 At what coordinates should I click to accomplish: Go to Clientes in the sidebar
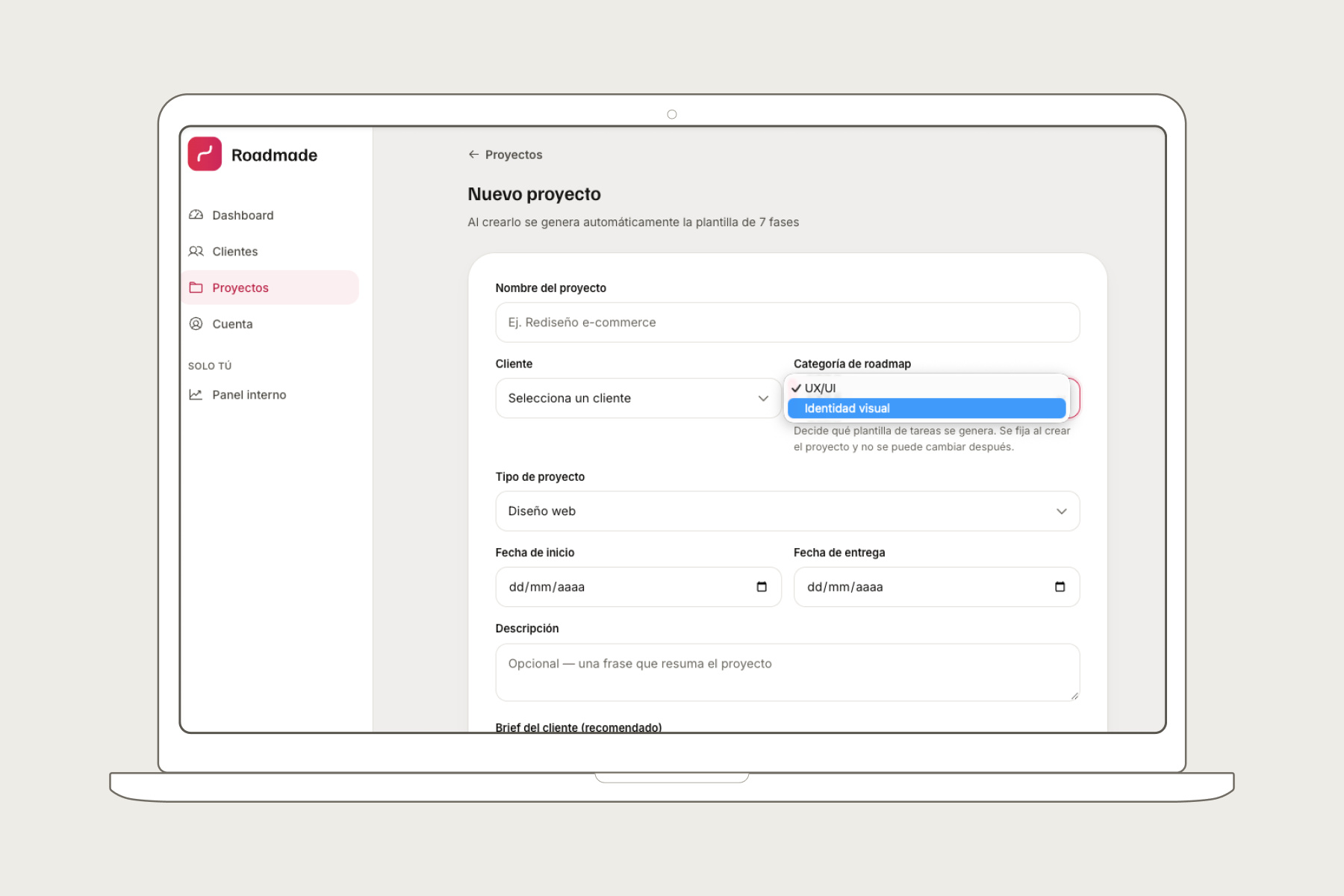click(x=270, y=252)
